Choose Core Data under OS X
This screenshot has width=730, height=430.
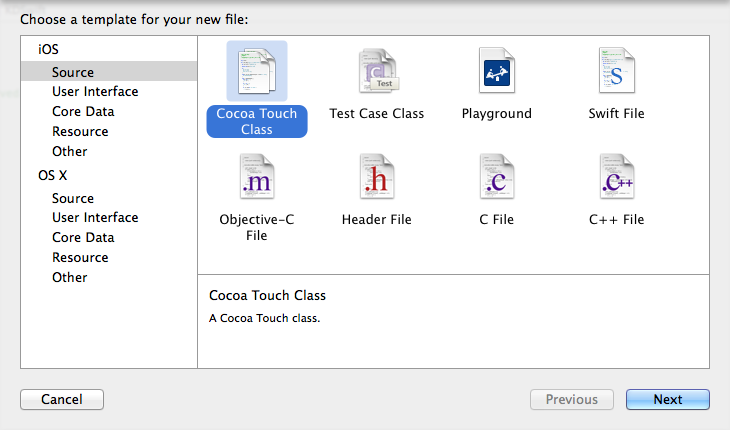tap(83, 238)
